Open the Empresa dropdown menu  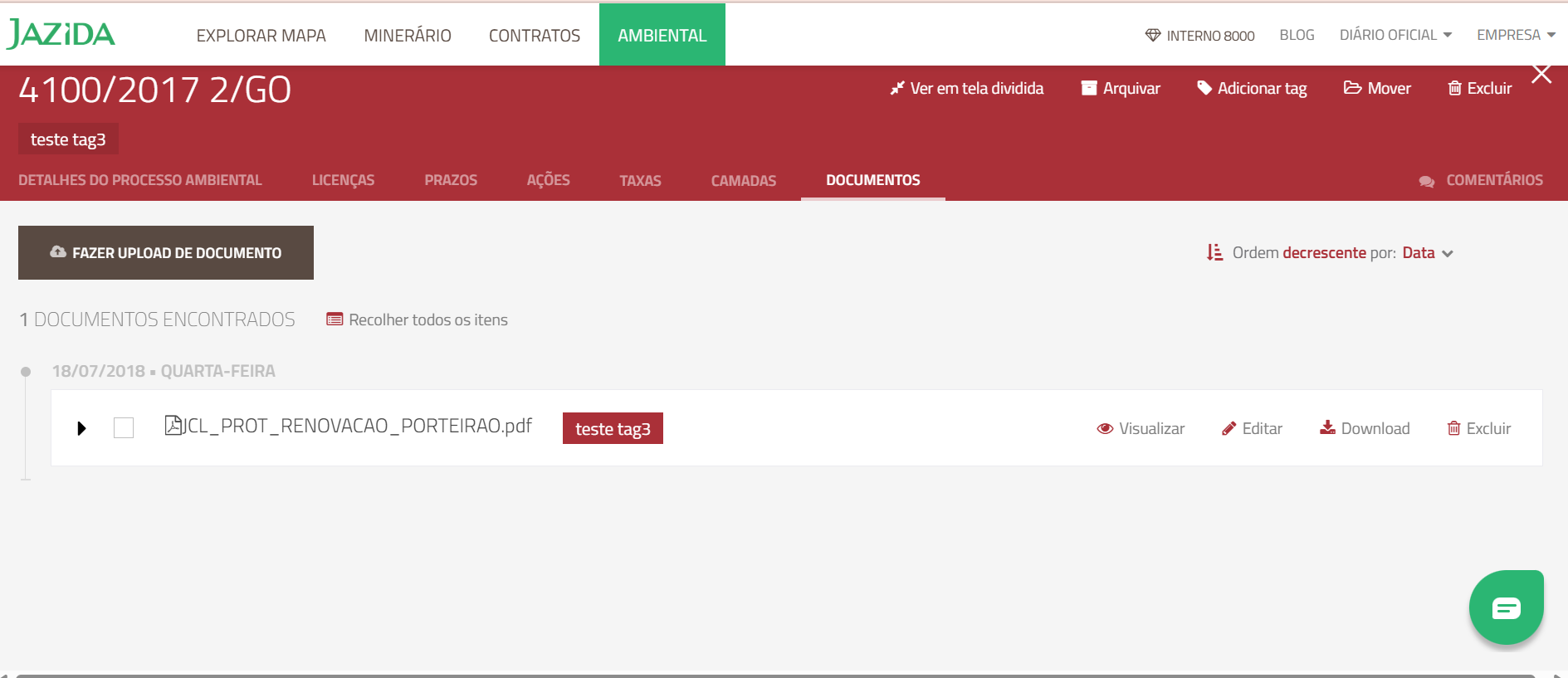click(x=1516, y=35)
